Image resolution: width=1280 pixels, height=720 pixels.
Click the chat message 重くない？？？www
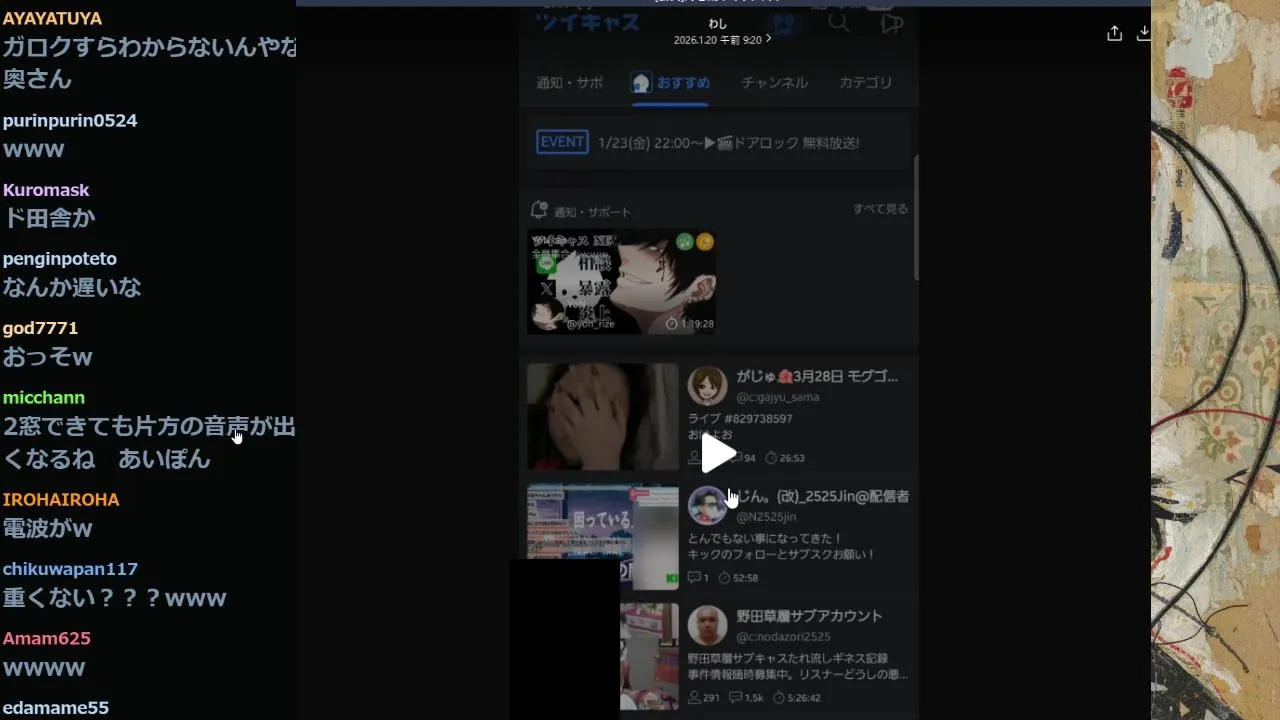[115, 598]
